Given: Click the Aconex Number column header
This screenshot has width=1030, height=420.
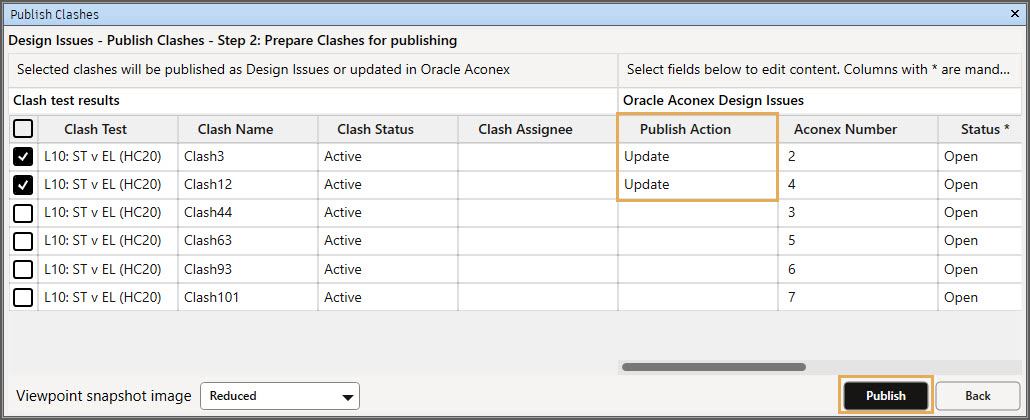Looking at the screenshot, I should [844, 129].
